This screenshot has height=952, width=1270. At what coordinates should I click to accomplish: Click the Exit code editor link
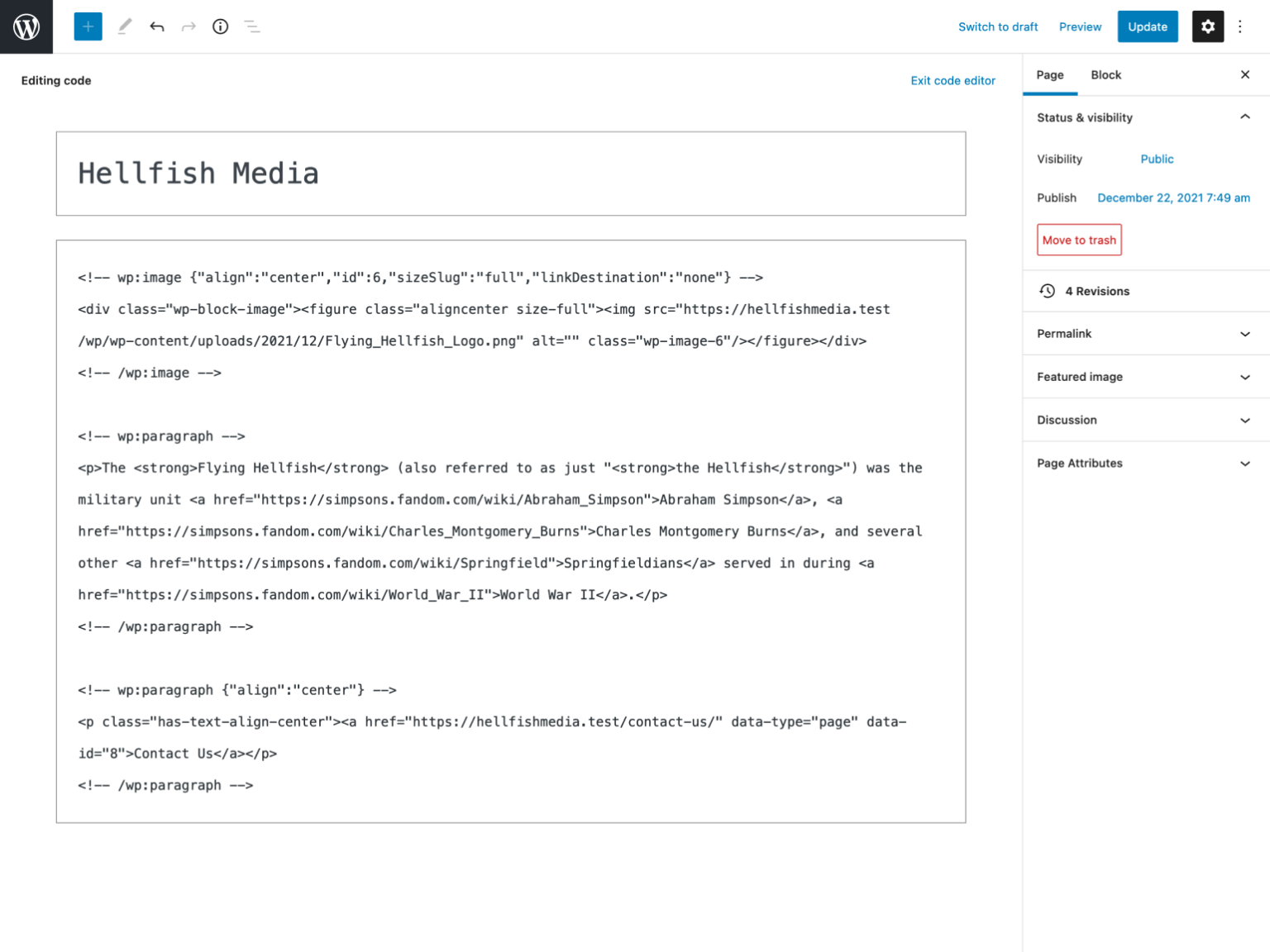(952, 80)
